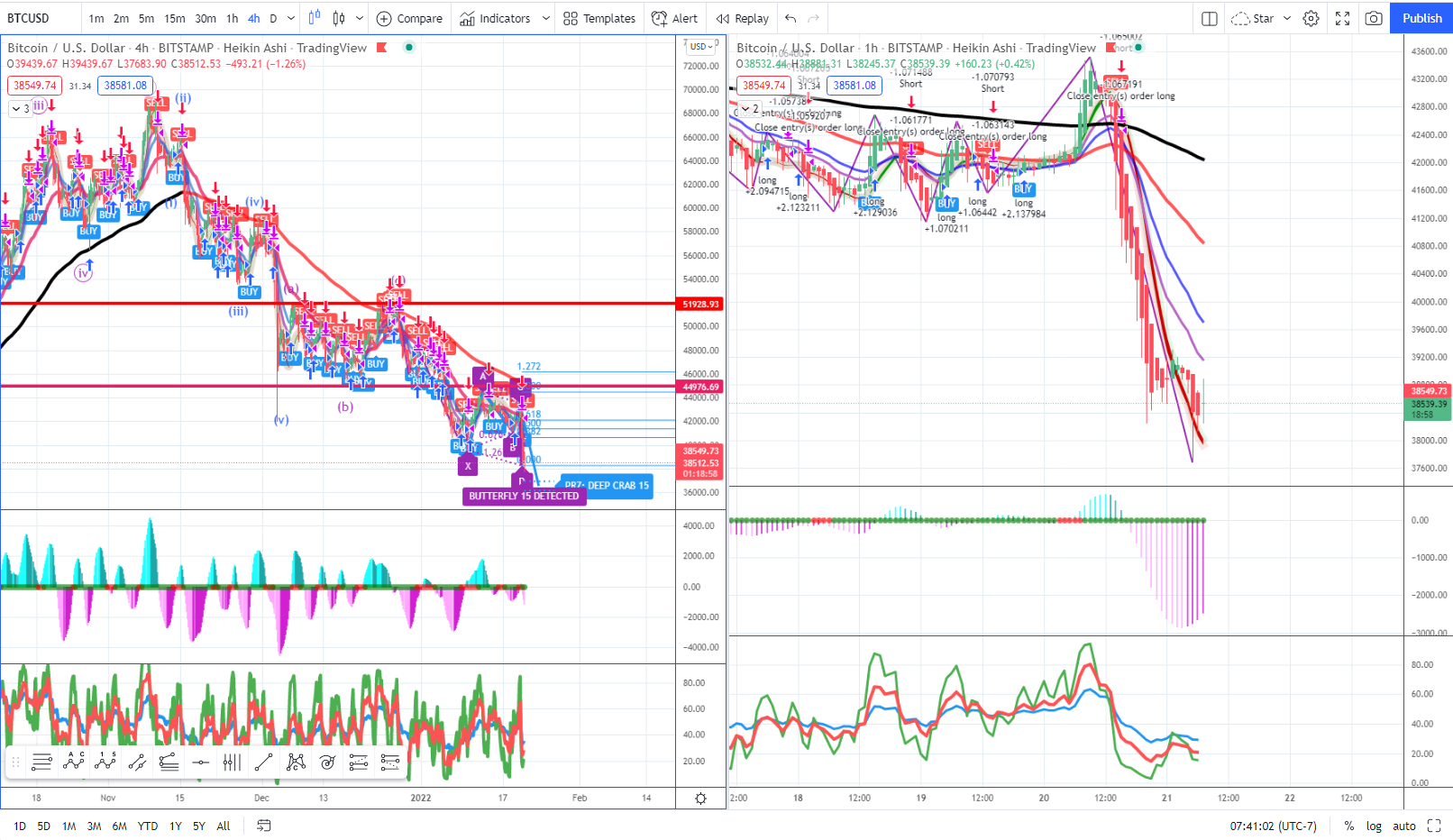
Task: Toggle log scale
Action: coord(1374,826)
